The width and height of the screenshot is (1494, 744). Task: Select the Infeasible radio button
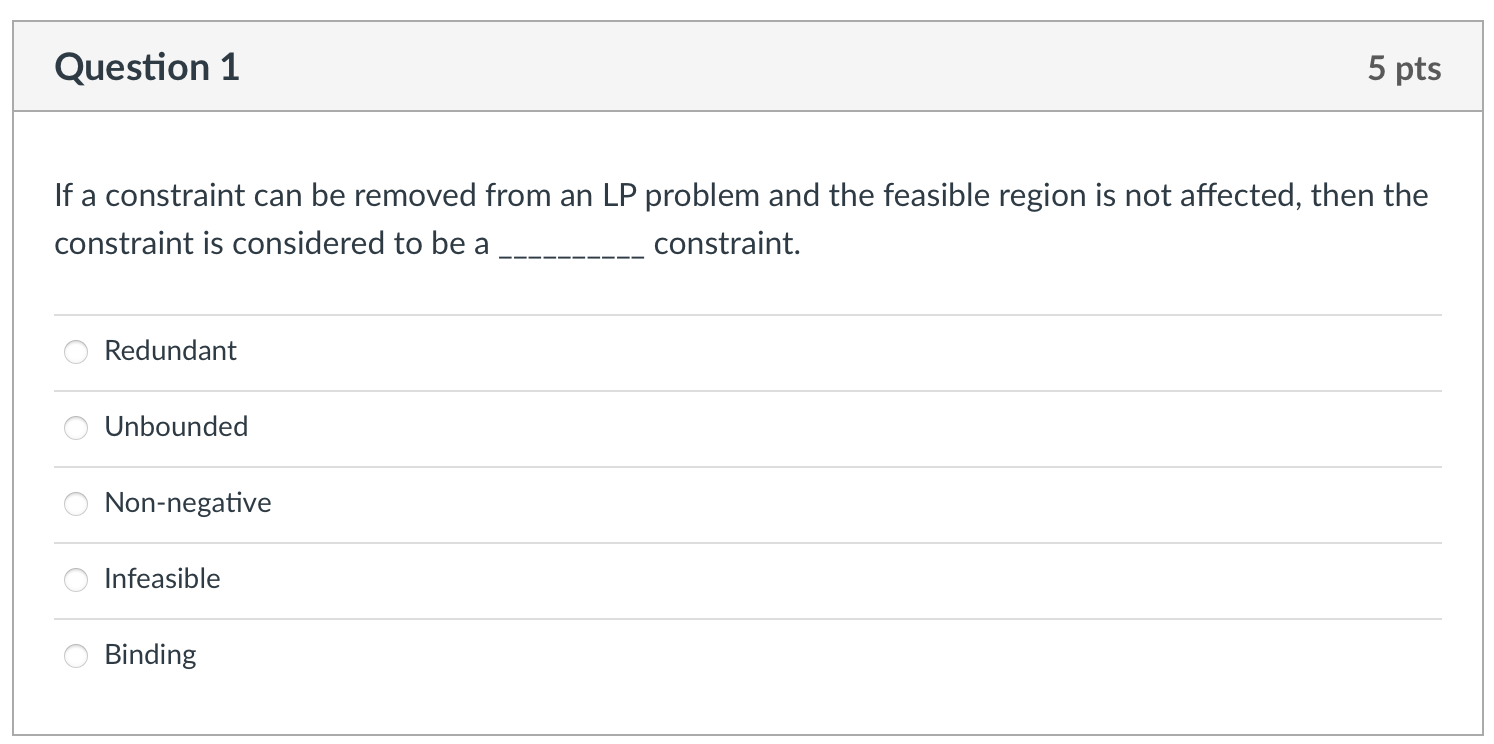(x=76, y=579)
